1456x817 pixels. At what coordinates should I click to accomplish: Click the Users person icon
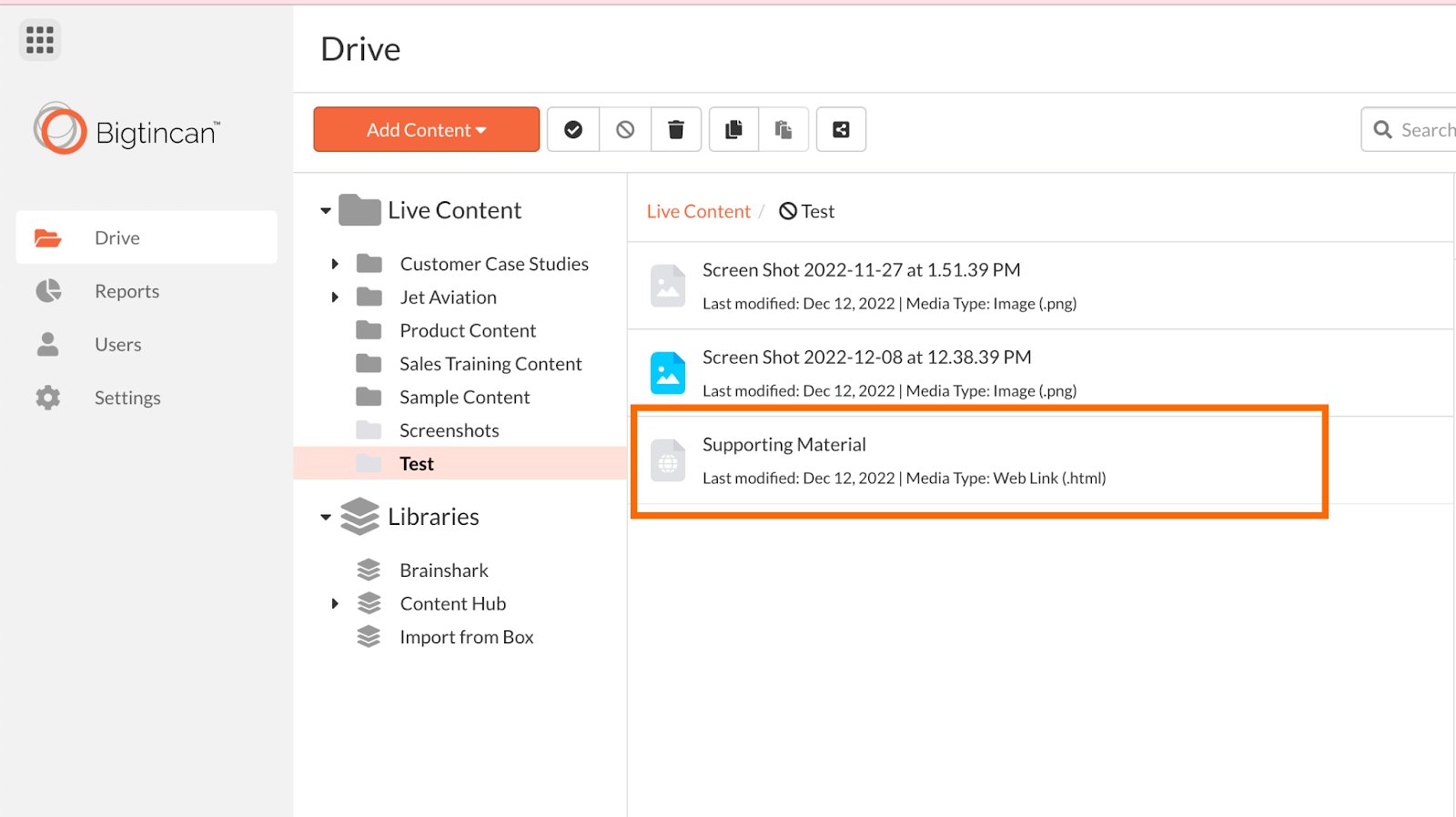tap(48, 344)
